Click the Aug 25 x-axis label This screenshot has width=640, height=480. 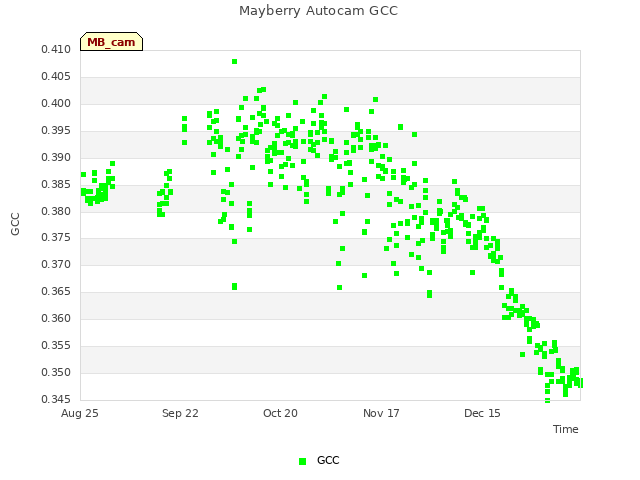click(x=80, y=413)
